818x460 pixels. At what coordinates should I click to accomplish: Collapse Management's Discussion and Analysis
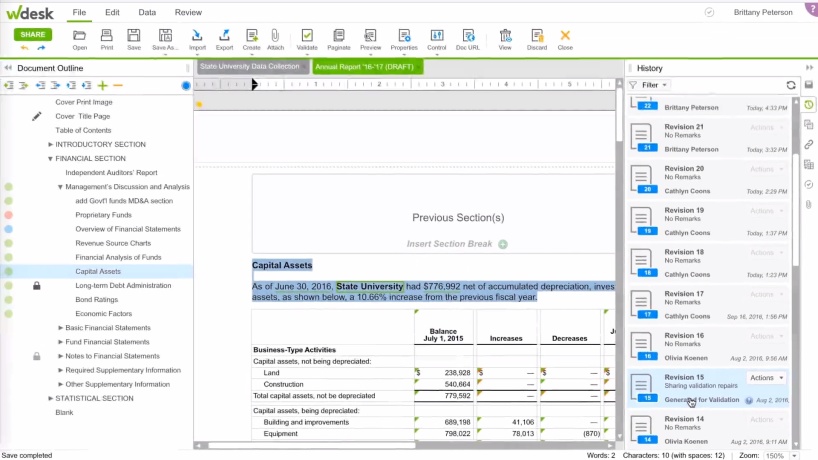point(60,187)
